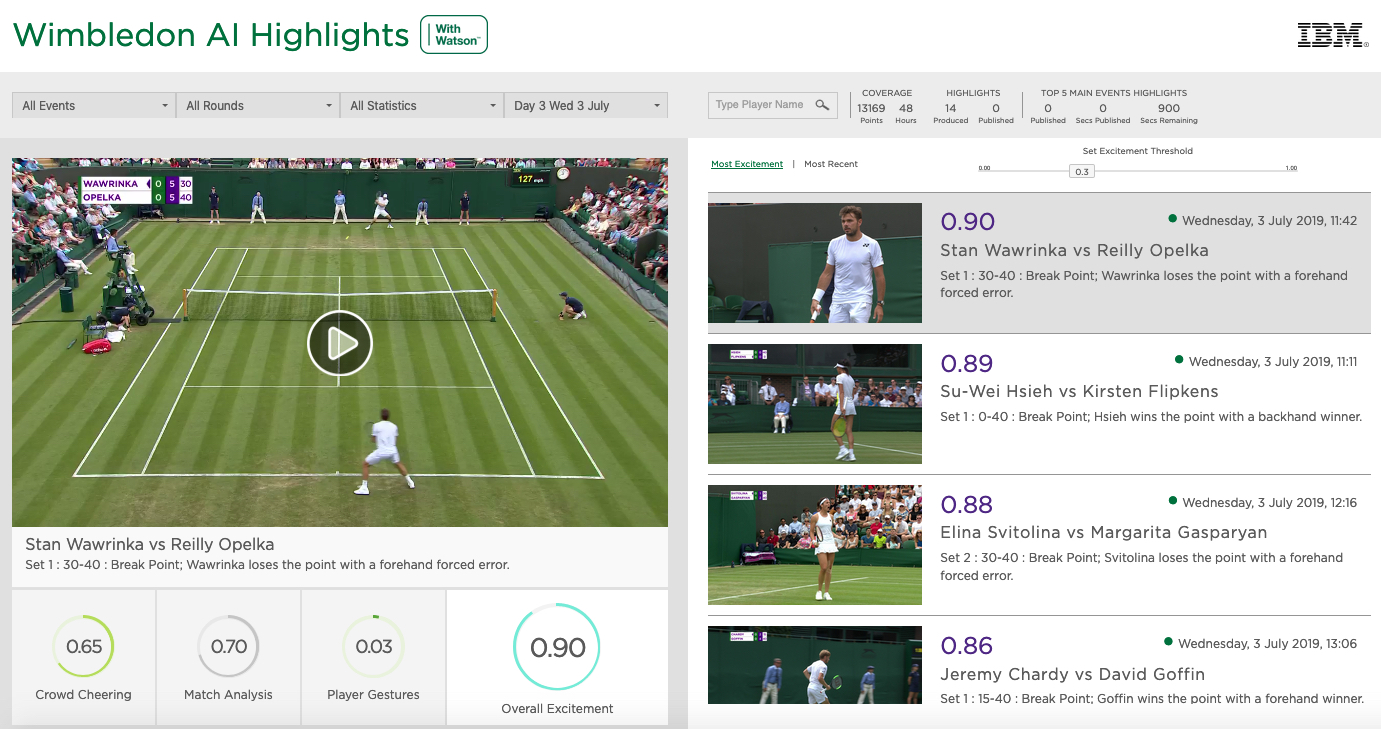The height and width of the screenshot is (729, 1381).
Task: Open the All Statistics dropdown
Action: pyautogui.click(x=422, y=105)
